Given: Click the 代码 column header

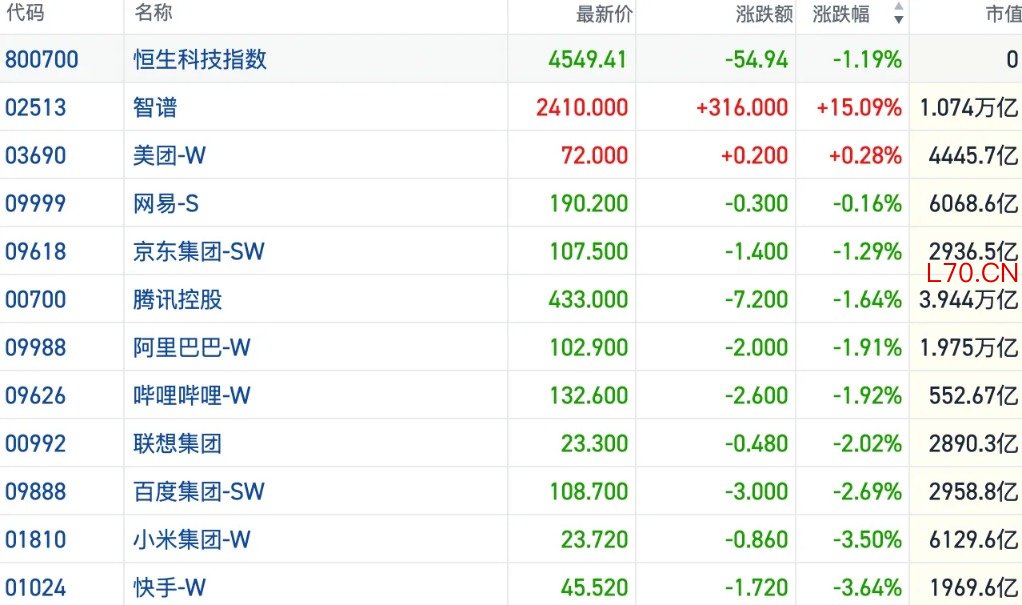Looking at the screenshot, I should click(x=25, y=12).
